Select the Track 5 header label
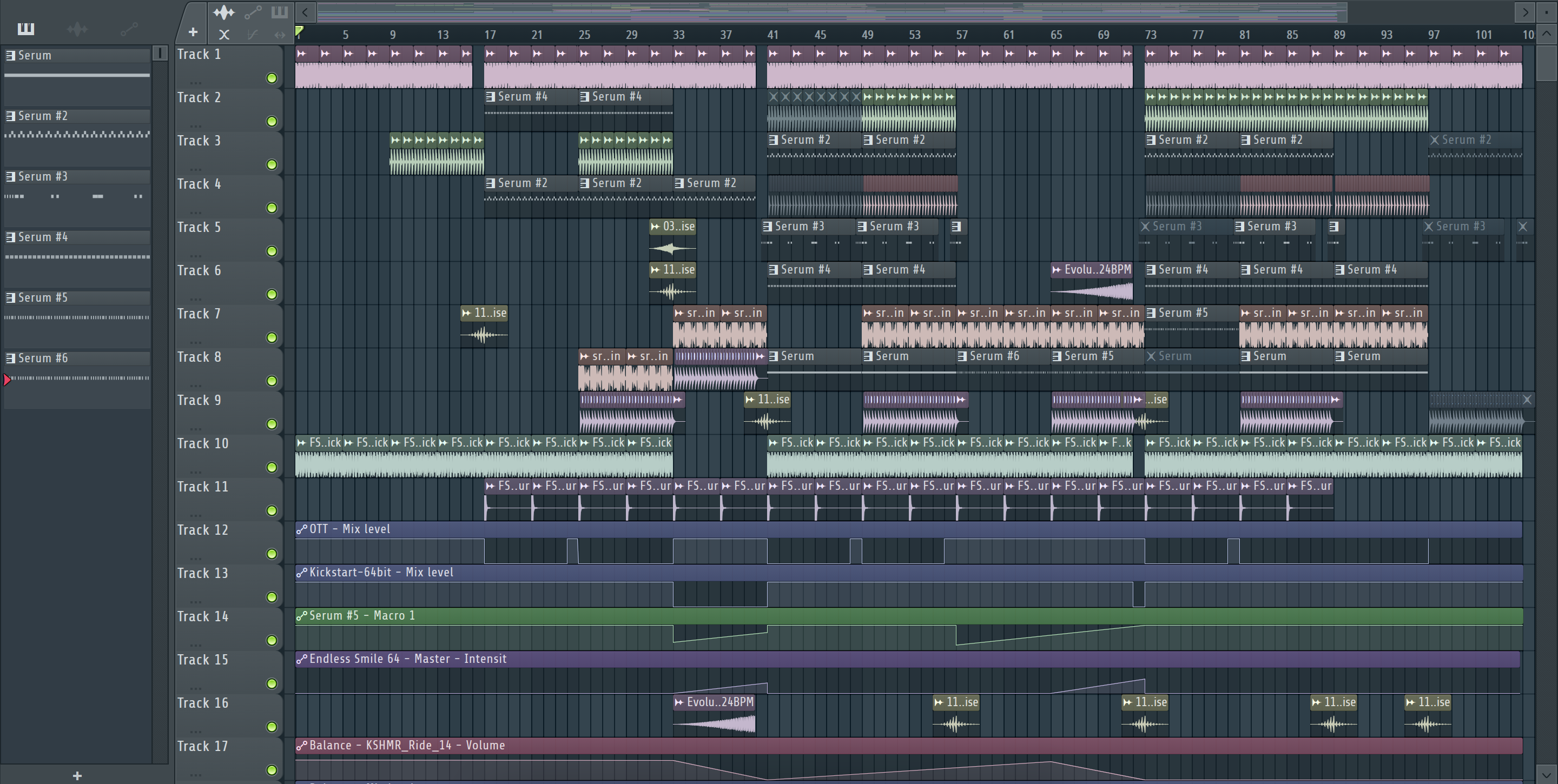The width and height of the screenshot is (1558, 784). coord(199,227)
